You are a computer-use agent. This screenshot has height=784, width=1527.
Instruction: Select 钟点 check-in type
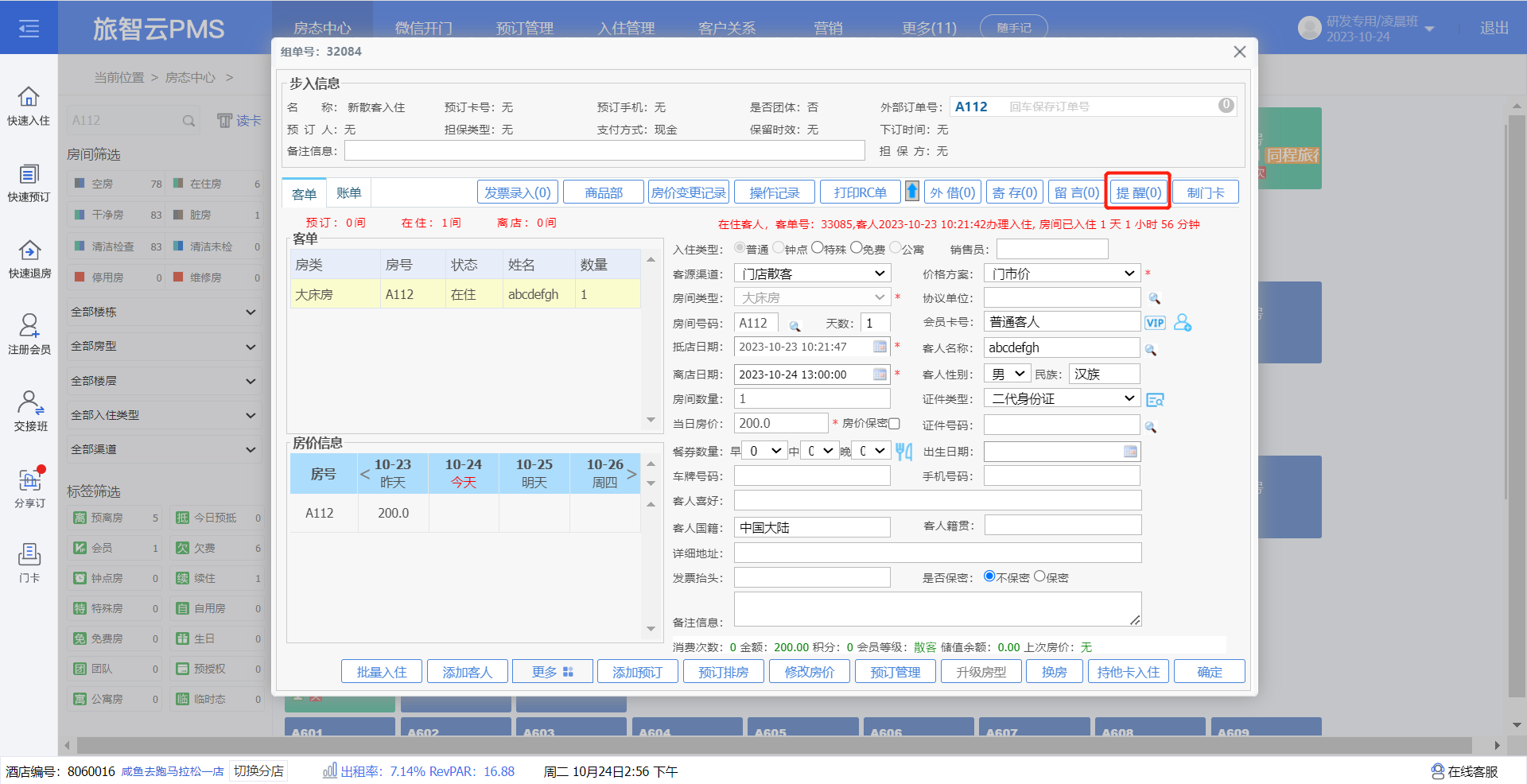point(779,247)
